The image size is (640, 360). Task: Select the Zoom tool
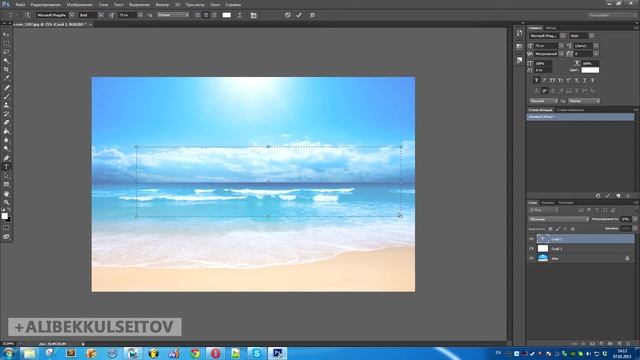pos(6,202)
